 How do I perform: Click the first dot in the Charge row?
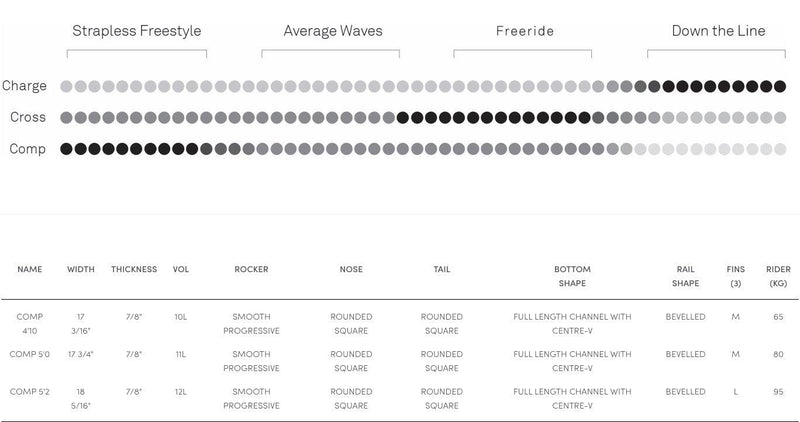pyautogui.click(x=66, y=86)
